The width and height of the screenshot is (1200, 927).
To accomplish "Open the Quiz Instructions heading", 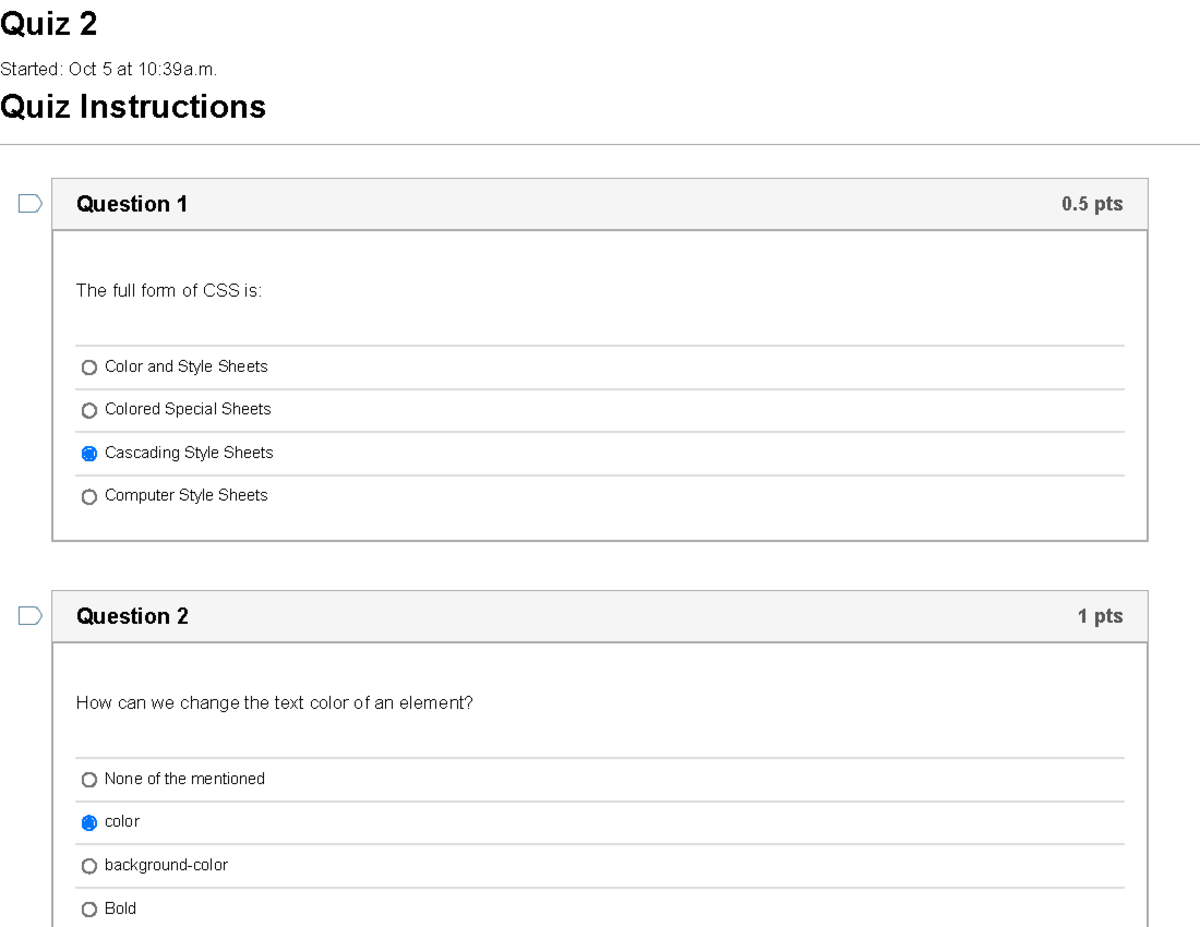I will click(133, 106).
